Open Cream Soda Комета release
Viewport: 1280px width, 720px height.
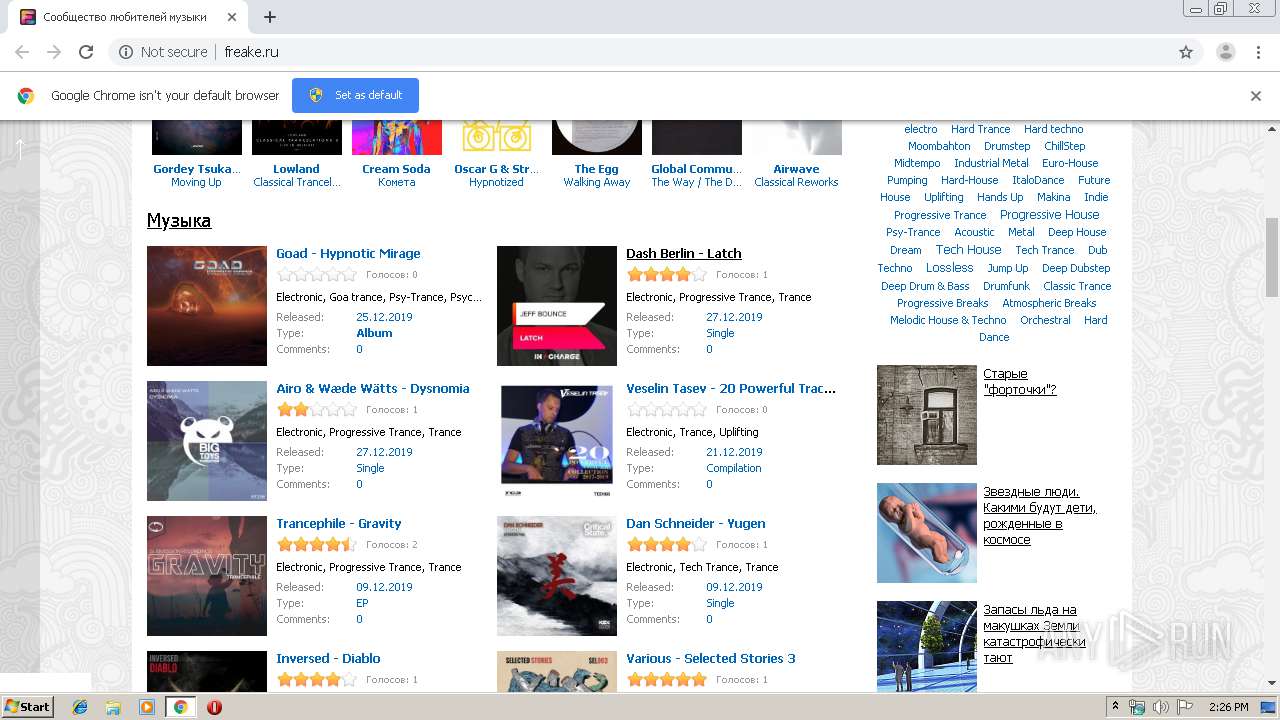(x=396, y=154)
